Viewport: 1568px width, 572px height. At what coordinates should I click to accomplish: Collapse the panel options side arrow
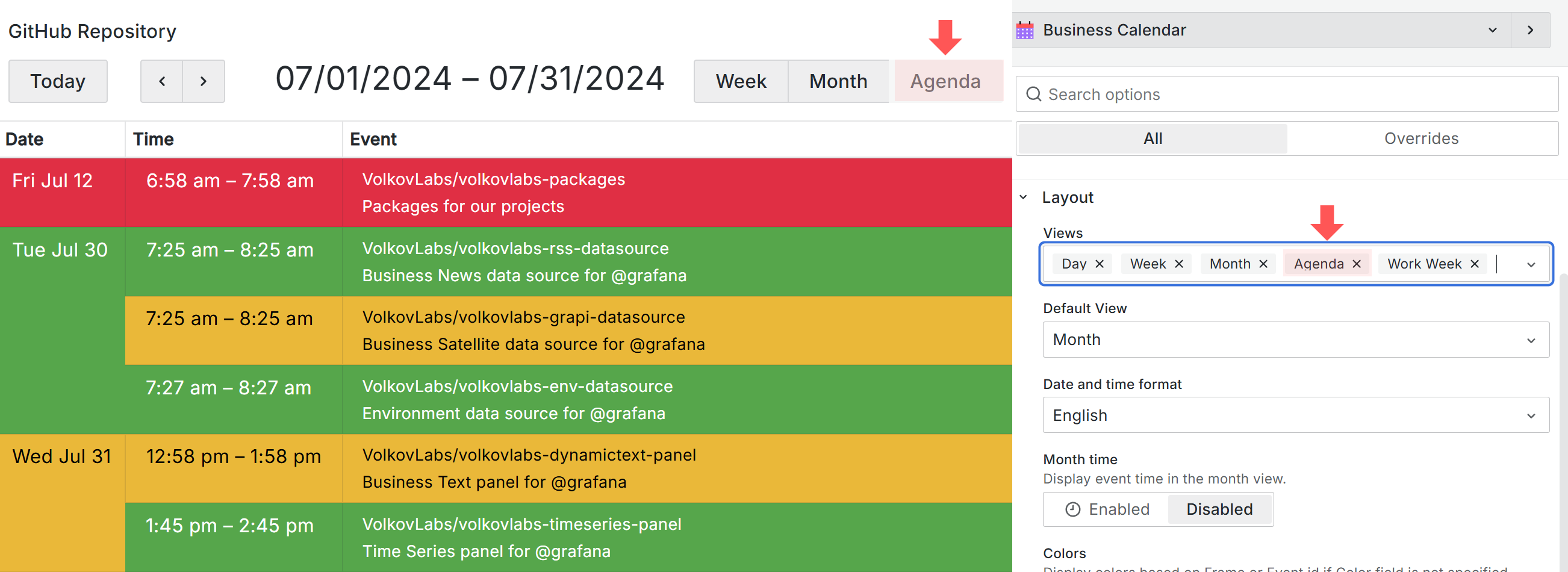pos(1530,30)
